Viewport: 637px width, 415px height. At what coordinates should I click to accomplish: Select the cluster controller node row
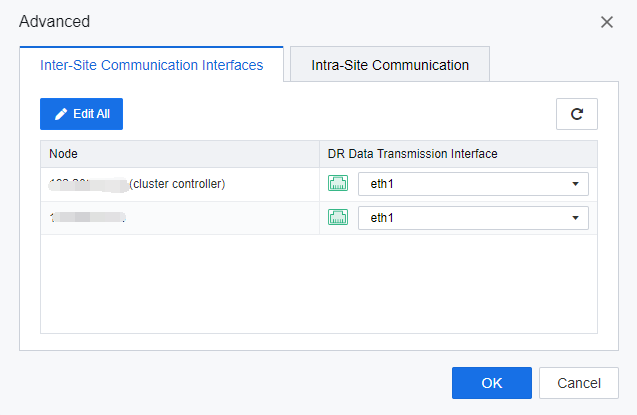tap(178, 184)
